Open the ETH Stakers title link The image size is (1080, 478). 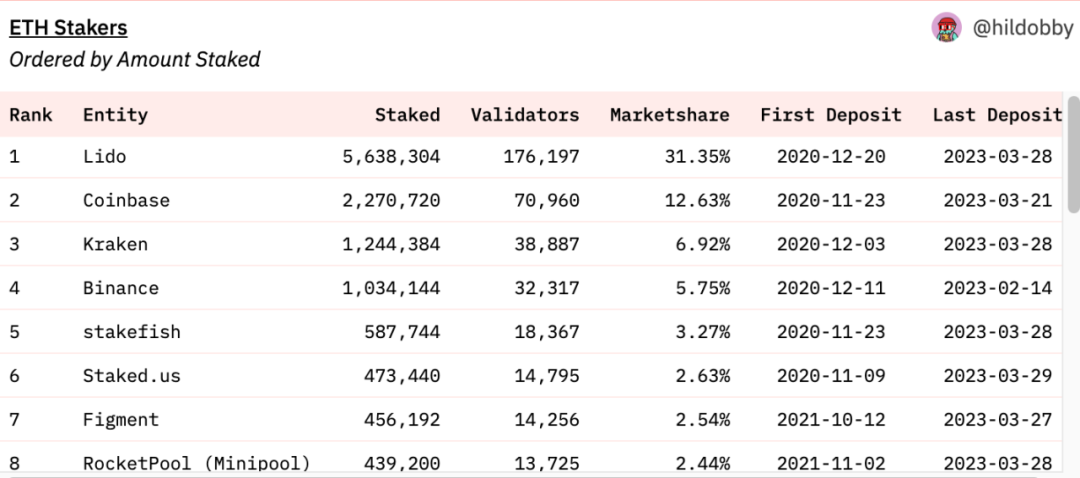pos(68,28)
